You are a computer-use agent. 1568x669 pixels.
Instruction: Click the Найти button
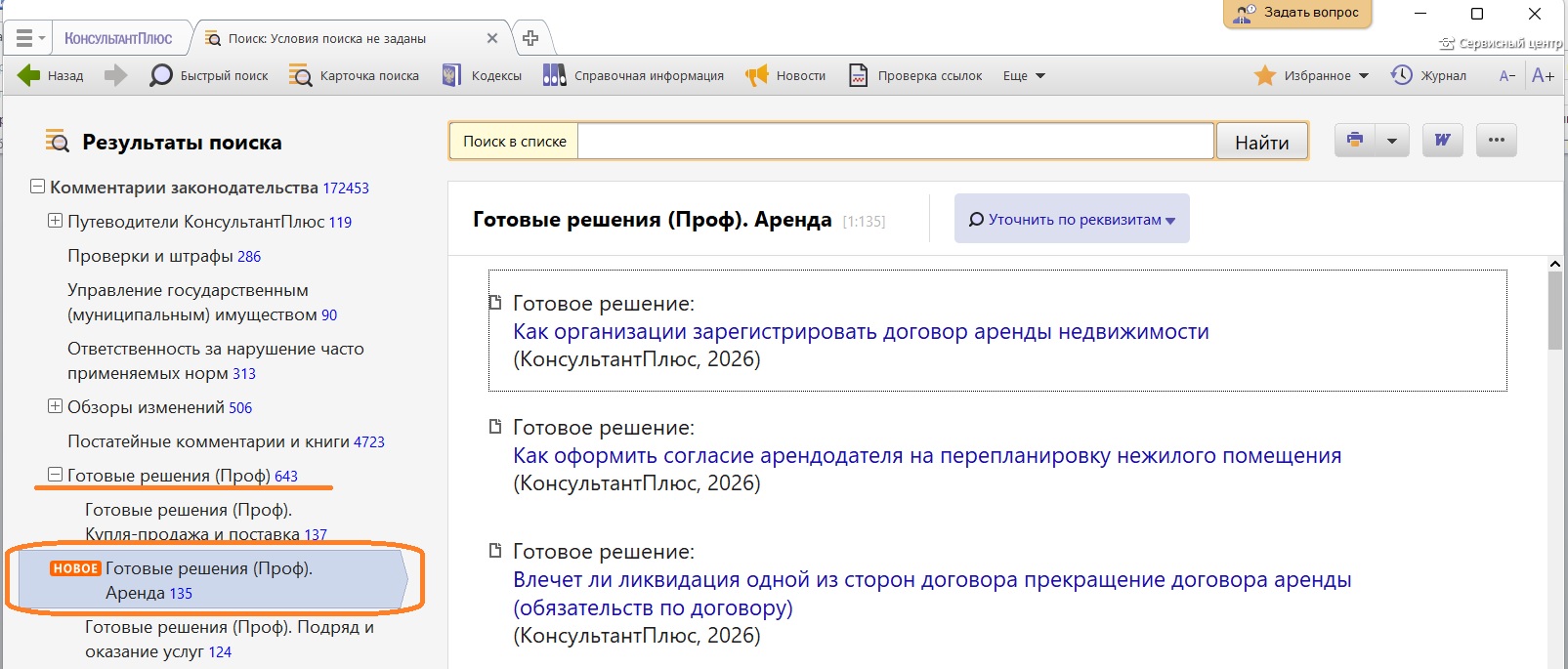point(1262,143)
